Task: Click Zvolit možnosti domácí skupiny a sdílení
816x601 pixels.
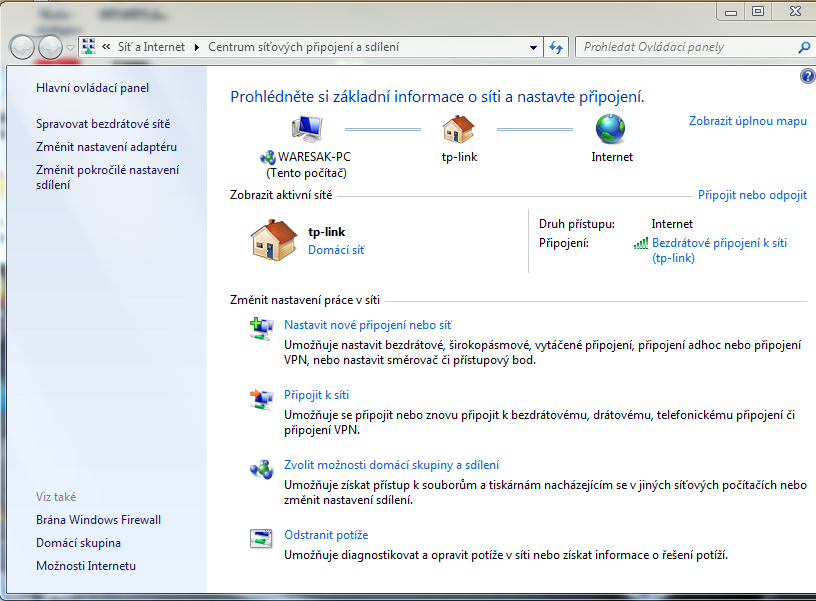Action: [x=391, y=465]
